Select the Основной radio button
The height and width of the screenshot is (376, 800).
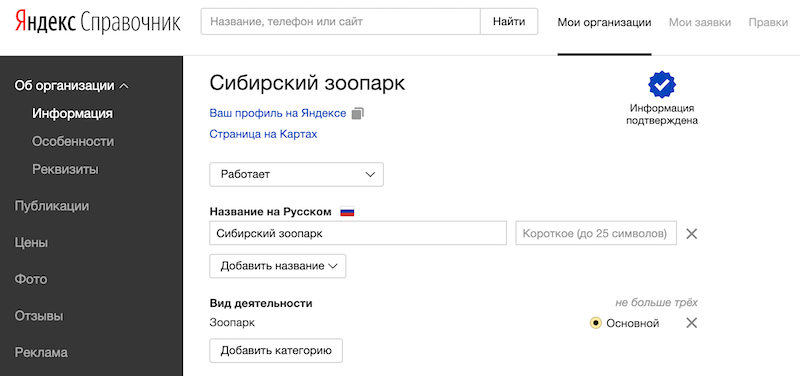click(595, 323)
